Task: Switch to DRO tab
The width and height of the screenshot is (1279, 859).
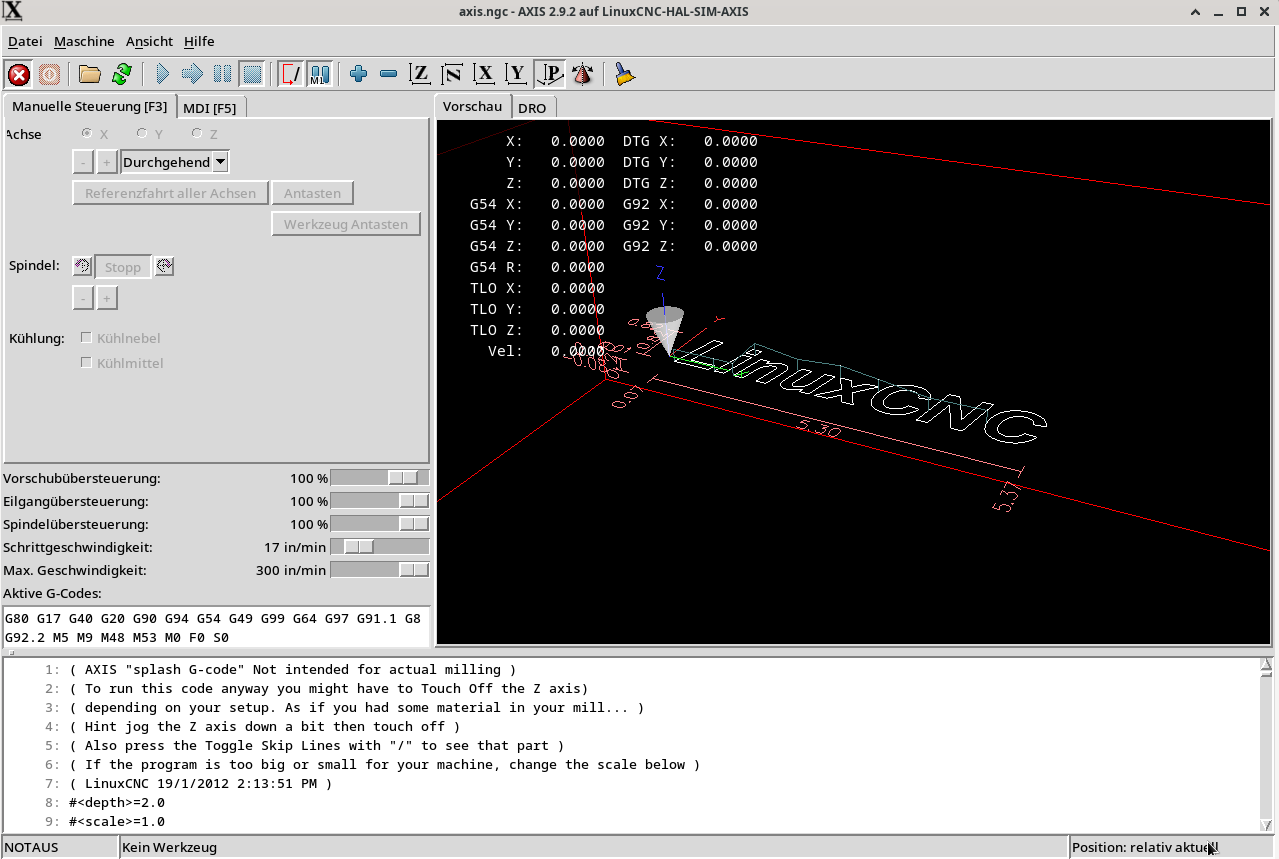Action: coord(532,108)
